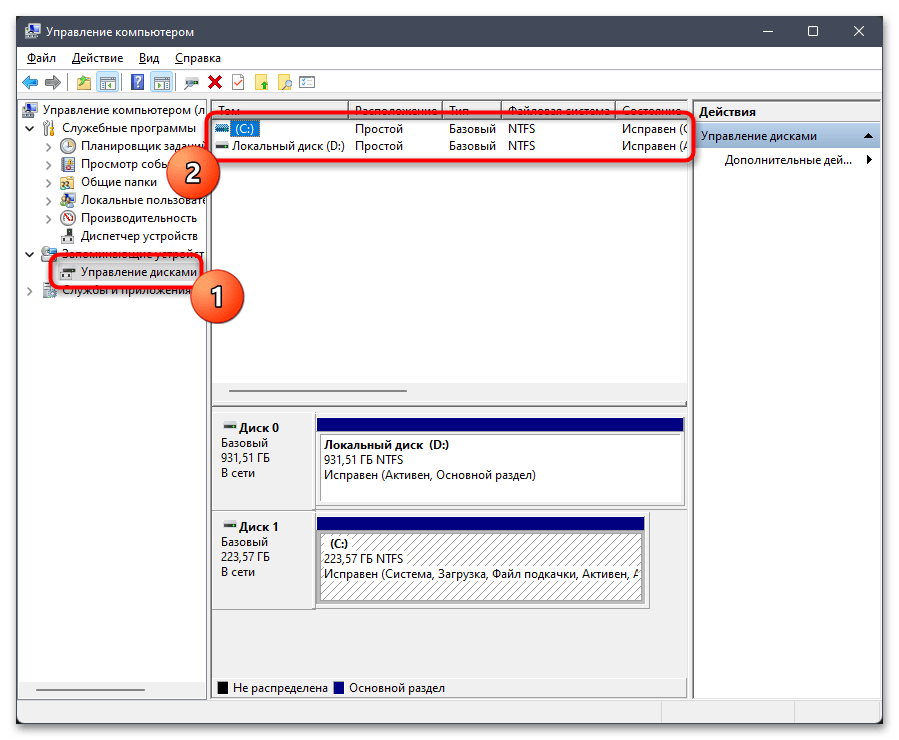Expand Дополнительные действия submenu arrow

pyautogui.click(x=869, y=160)
